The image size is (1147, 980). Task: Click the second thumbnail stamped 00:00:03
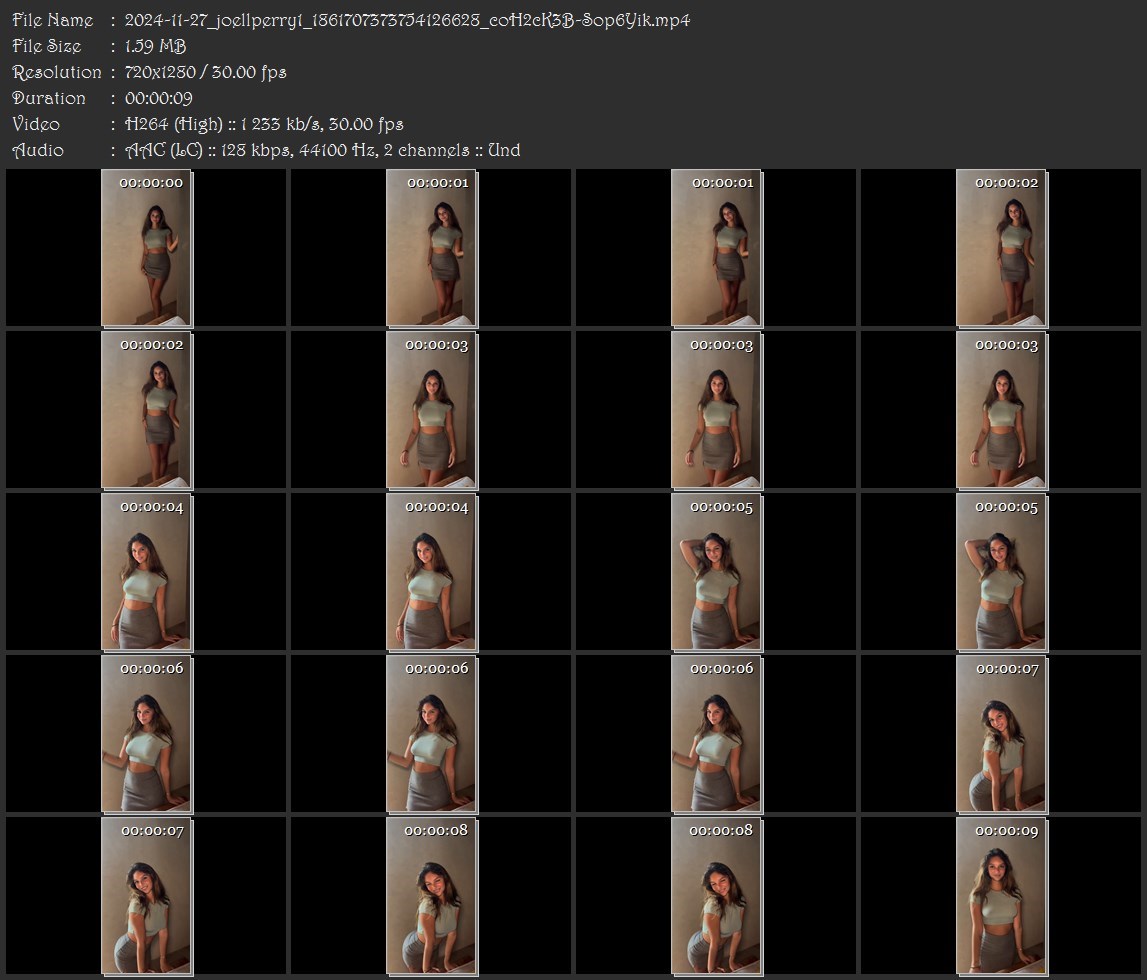coord(716,410)
